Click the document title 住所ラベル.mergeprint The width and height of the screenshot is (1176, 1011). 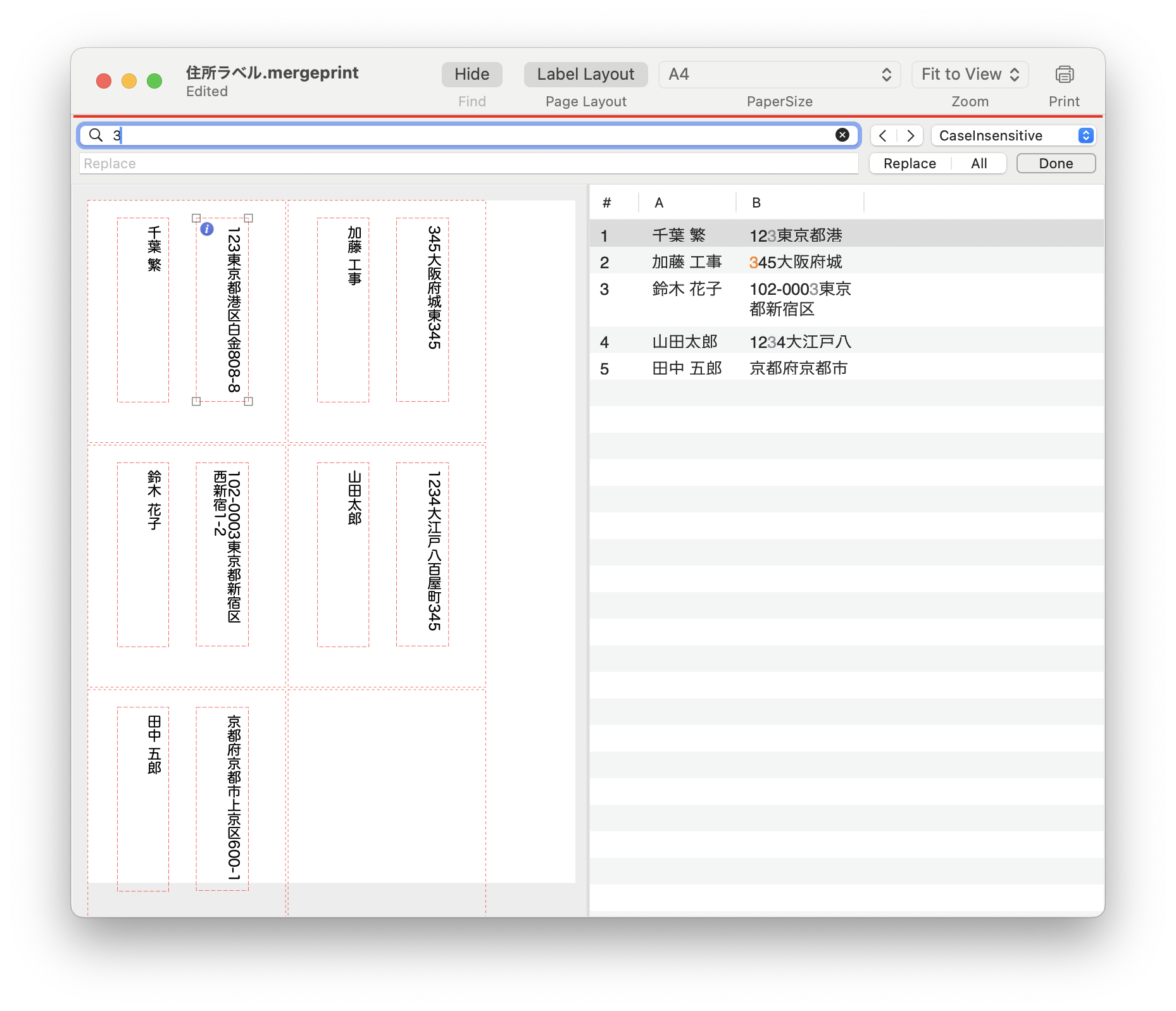pos(272,73)
